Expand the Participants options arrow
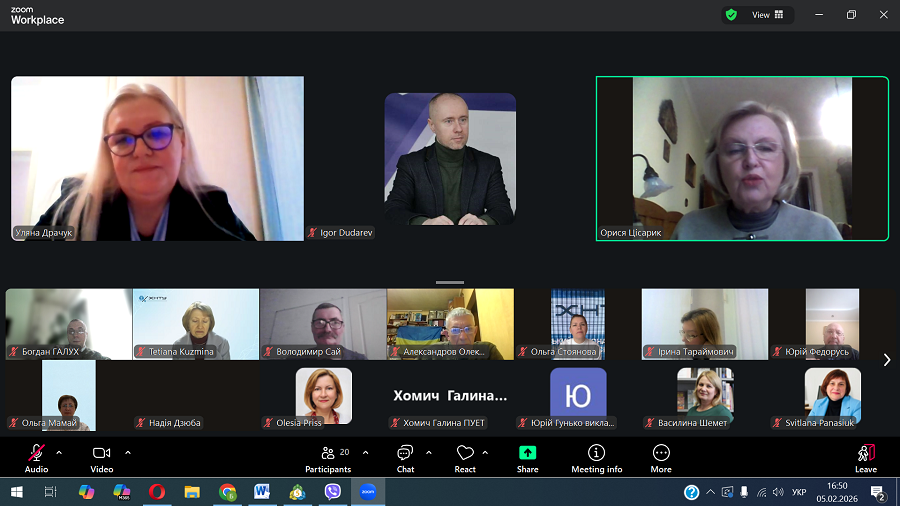This screenshot has height=506, width=900. point(365,452)
